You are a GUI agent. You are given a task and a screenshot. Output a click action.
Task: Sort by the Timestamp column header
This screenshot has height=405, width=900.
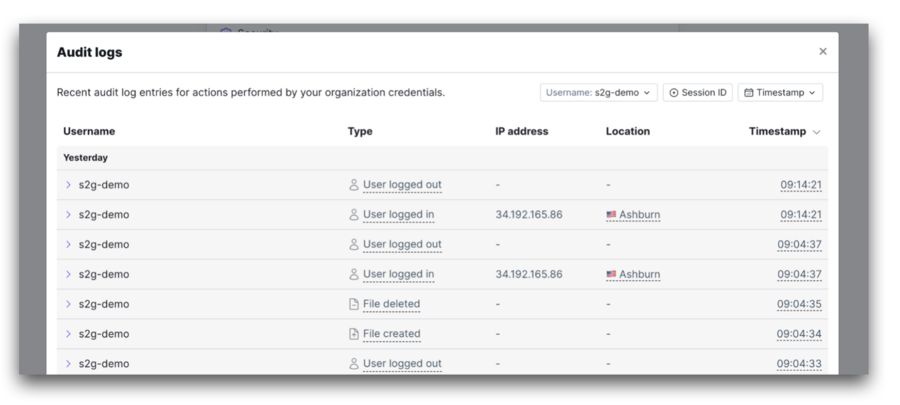(784, 131)
